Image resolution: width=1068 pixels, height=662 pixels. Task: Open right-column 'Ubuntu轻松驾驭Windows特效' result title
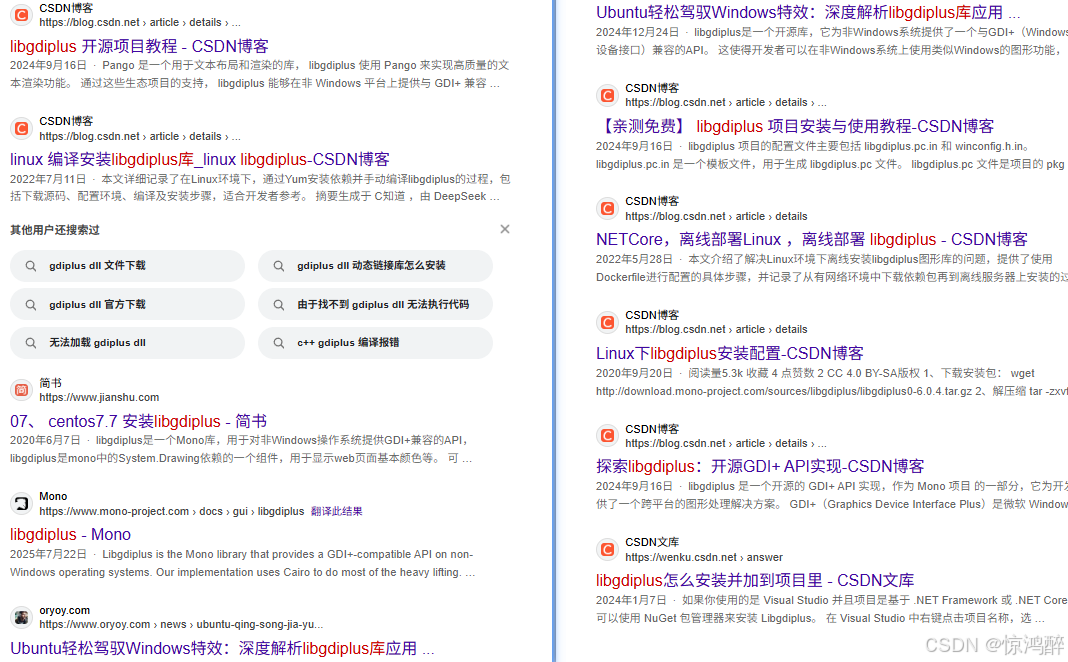click(x=808, y=12)
